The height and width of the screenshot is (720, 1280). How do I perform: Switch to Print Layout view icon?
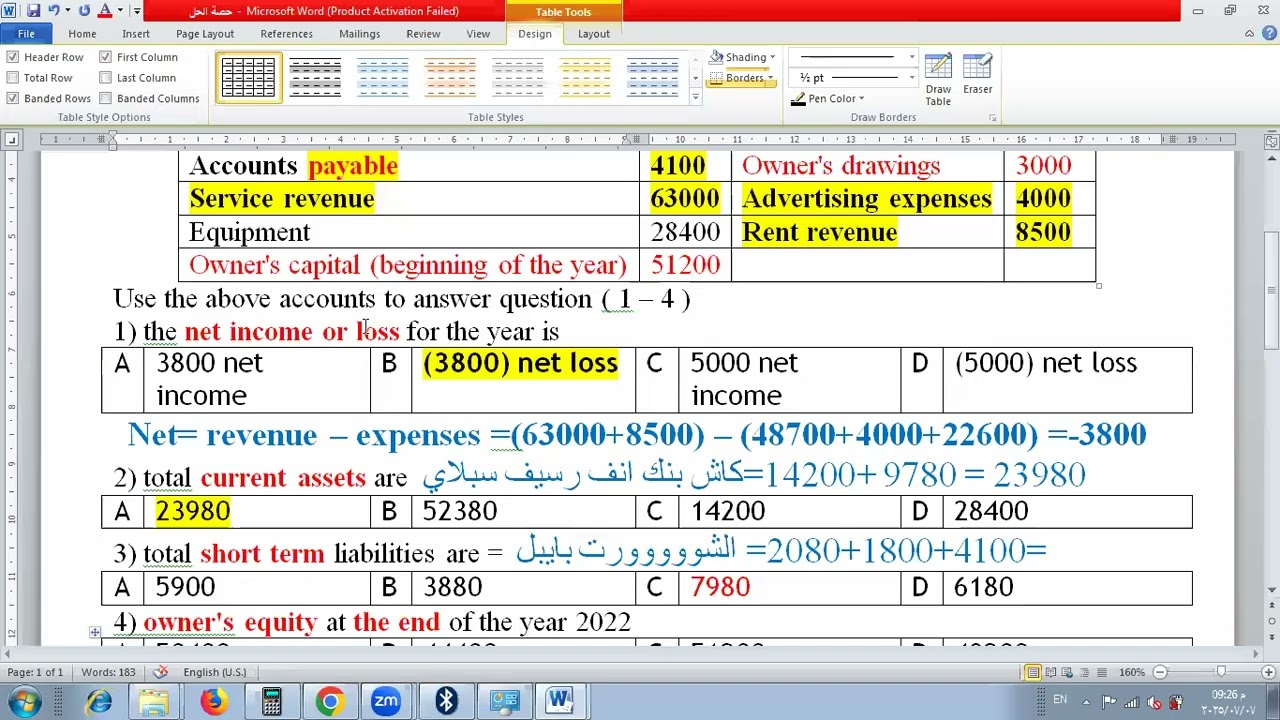pyautogui.click(x=1033, y=672)
